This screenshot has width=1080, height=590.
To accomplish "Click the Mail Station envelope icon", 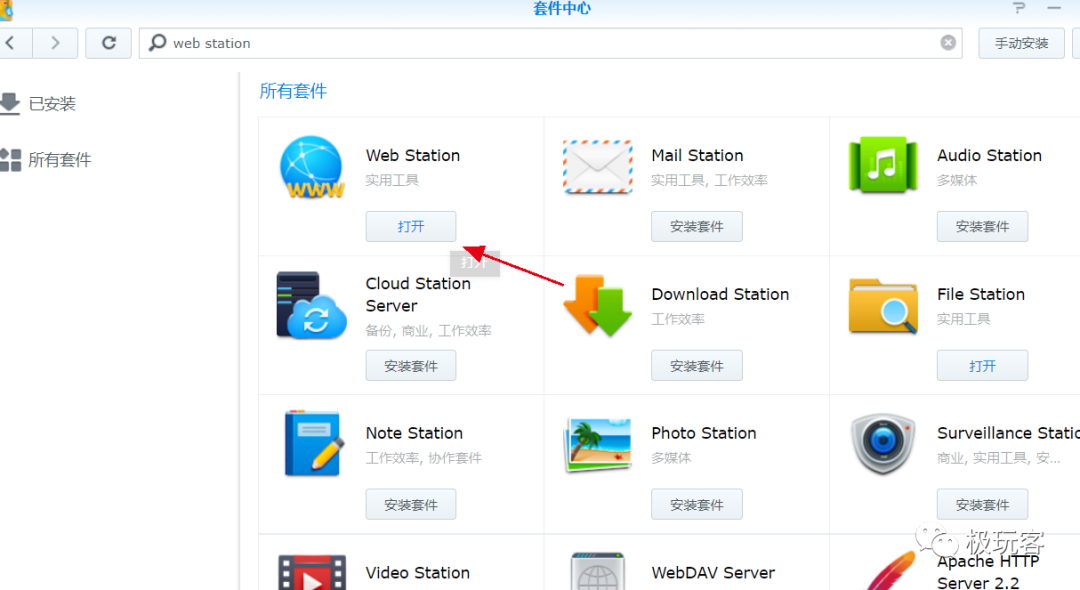I will (597, 167).
